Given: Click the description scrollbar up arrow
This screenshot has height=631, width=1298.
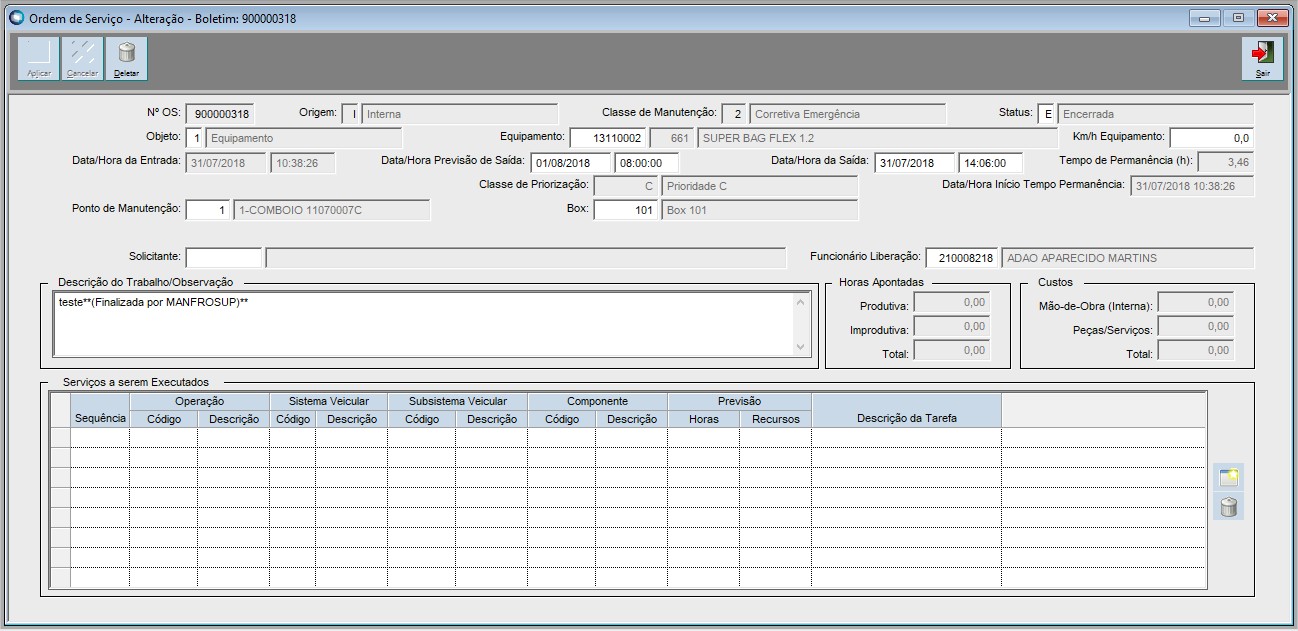Looking at the screenshot, I should point(801,301).
